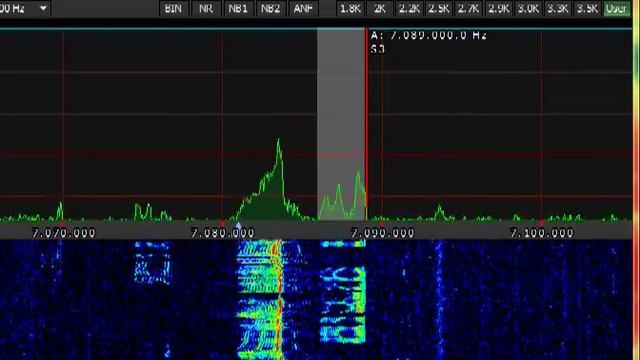The height and width of the screenshot is (360, 640).
Task: Select the User filter preset
Action: [616, 9]
